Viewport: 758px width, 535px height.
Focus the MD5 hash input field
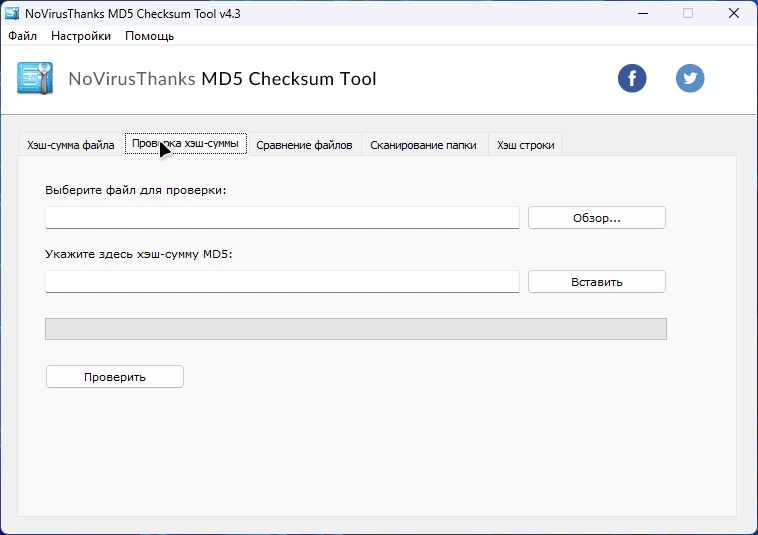(282, 281)
